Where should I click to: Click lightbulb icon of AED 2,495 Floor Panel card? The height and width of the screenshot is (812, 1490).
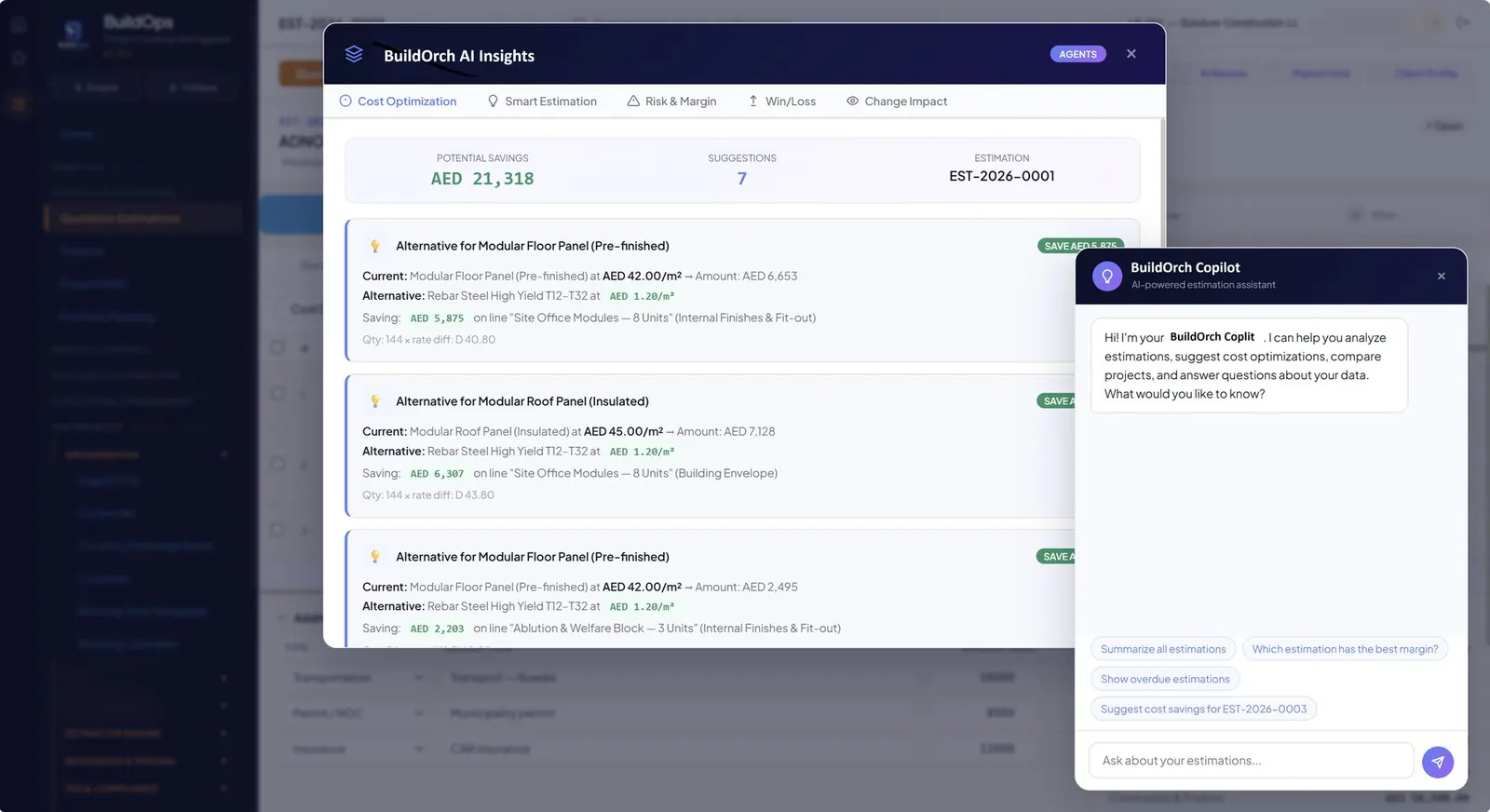[x=375, y=557]
